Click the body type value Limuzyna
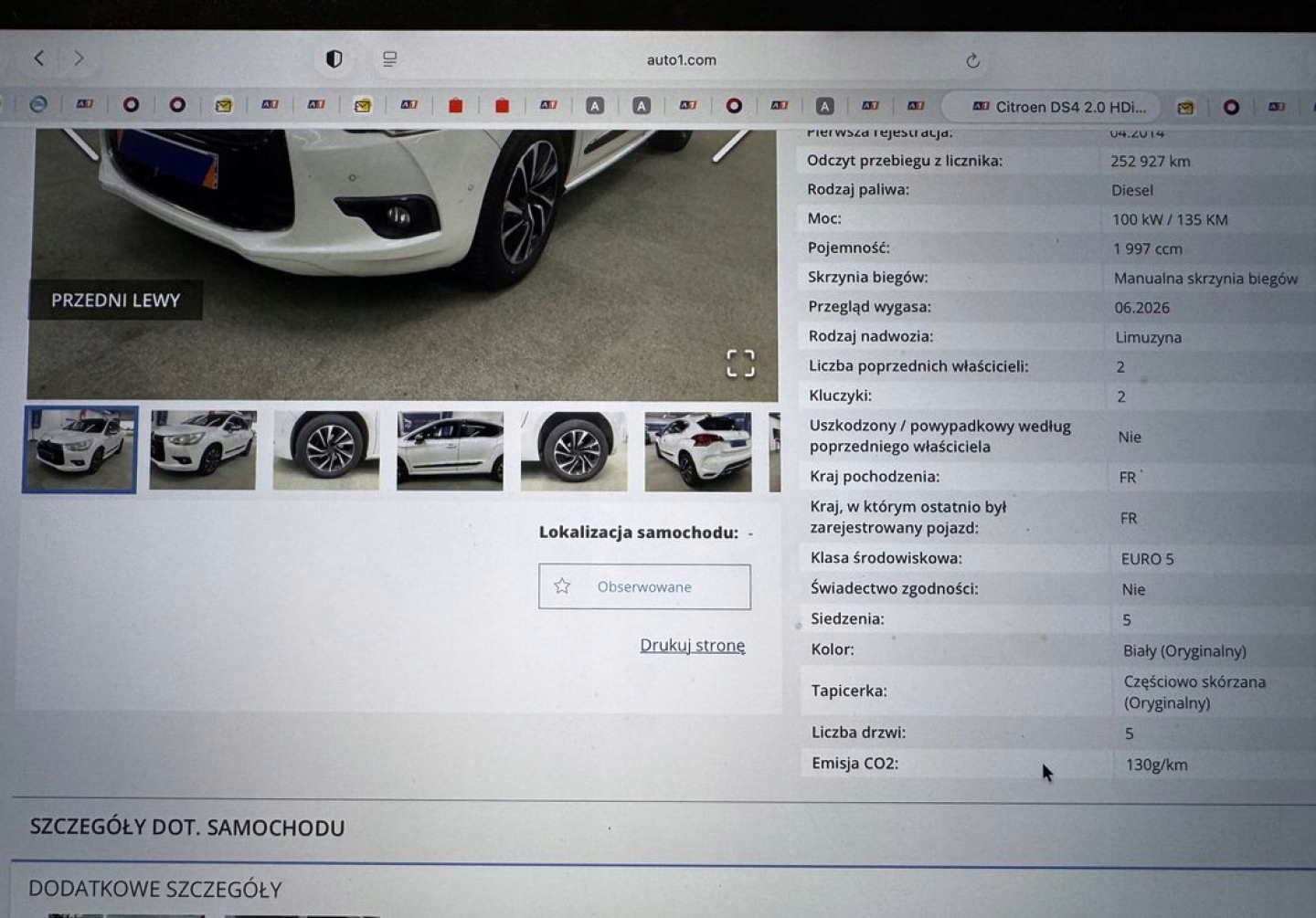 pyautogui.click(x=1149, y=338)
